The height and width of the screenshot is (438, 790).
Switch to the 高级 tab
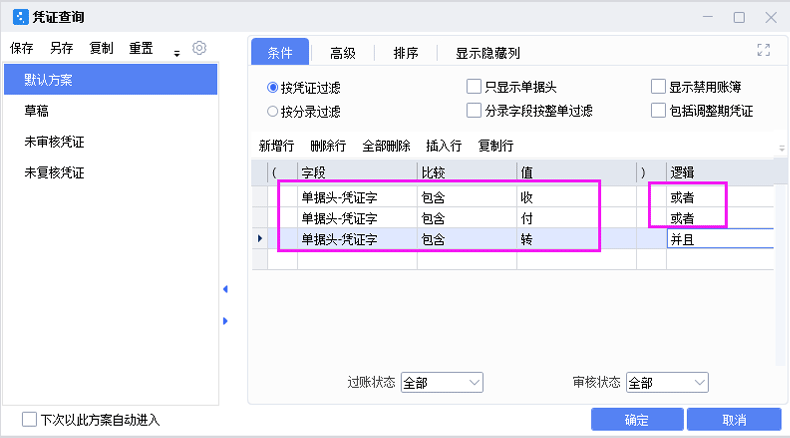click(x=343, y=53)
